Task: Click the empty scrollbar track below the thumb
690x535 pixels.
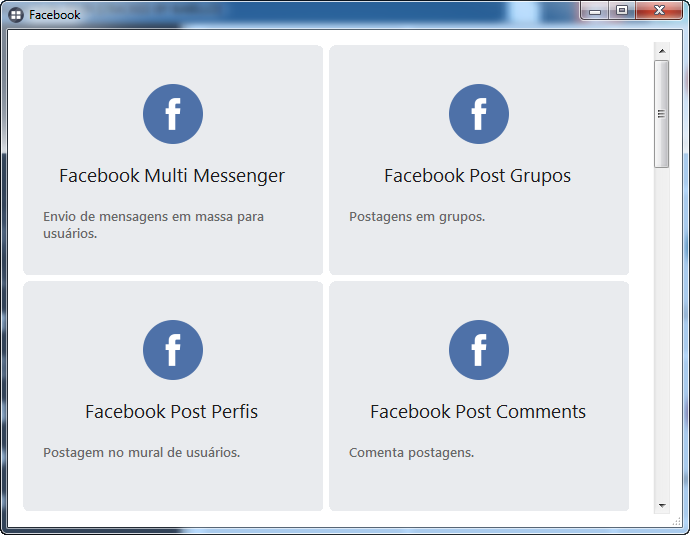Action: coord(661,330)
